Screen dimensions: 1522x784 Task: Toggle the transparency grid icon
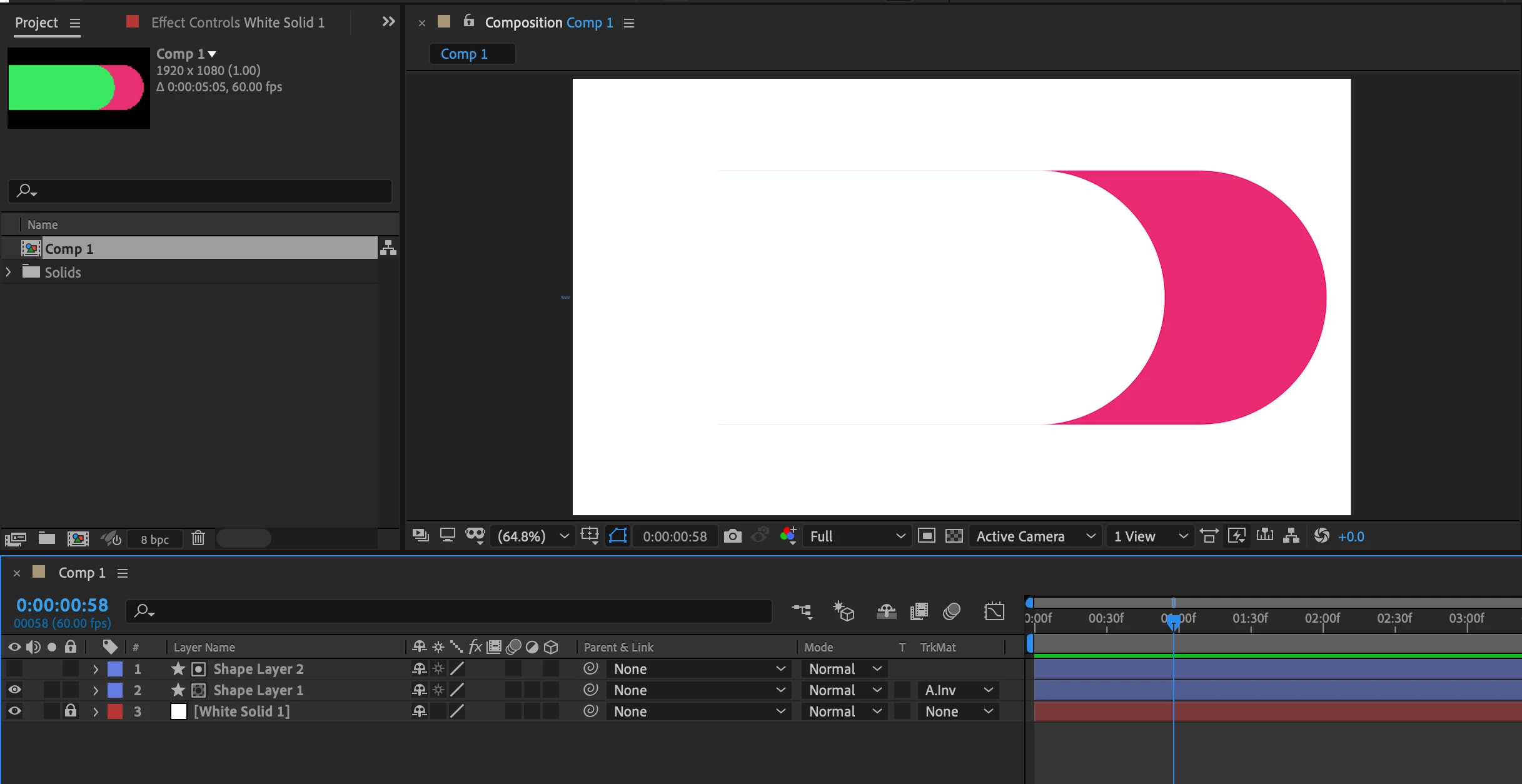pyautogui.click(x=954, y=536)
